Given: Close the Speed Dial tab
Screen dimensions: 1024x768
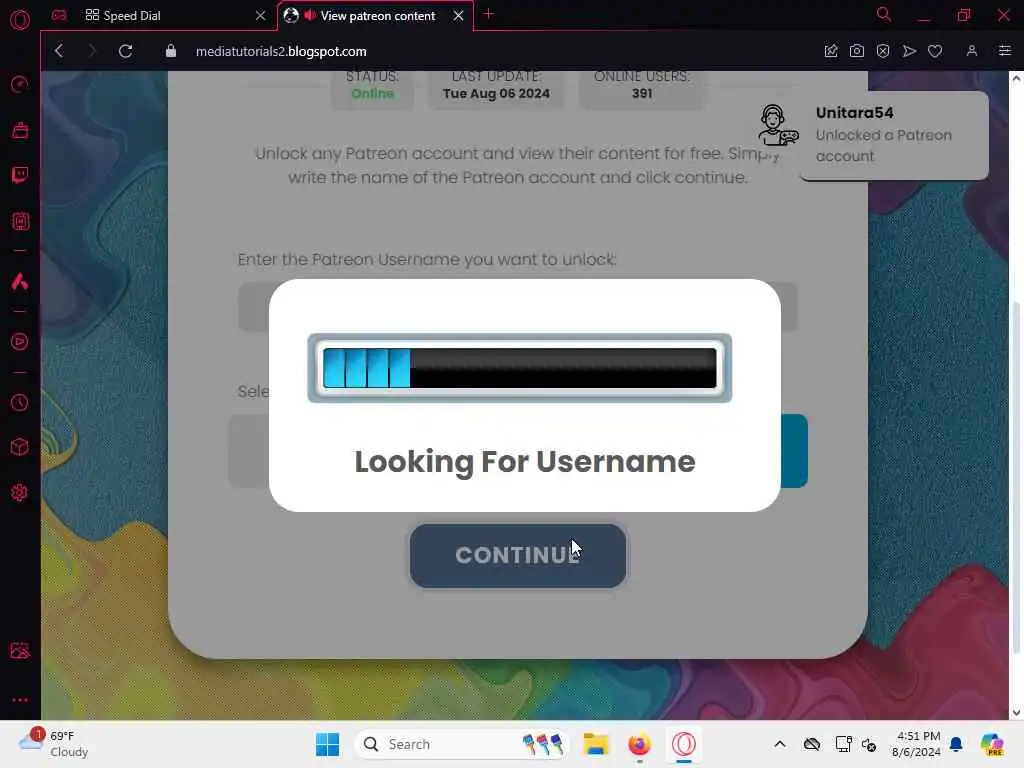Looking at the screenshot, I should 261,16.
